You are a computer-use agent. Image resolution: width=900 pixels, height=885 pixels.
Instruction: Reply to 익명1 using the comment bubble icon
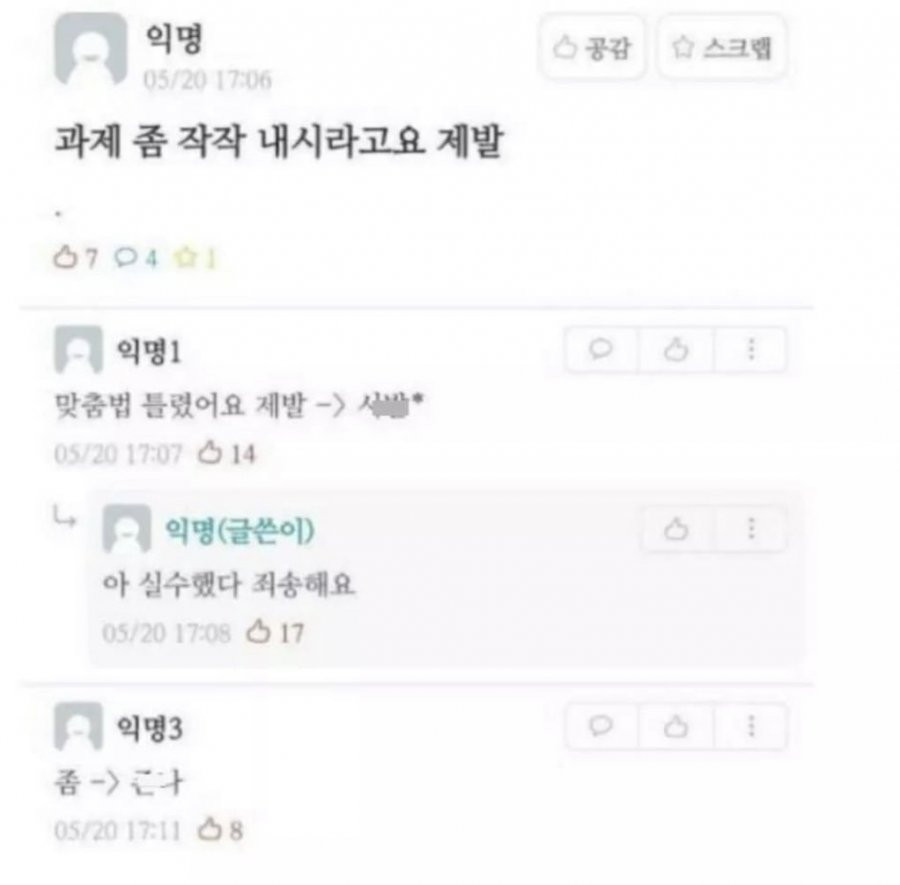click(601, 349)
